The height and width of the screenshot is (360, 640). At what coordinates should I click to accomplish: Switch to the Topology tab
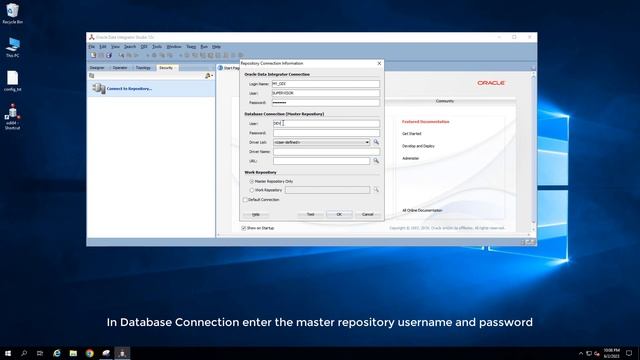pos(143,68)
